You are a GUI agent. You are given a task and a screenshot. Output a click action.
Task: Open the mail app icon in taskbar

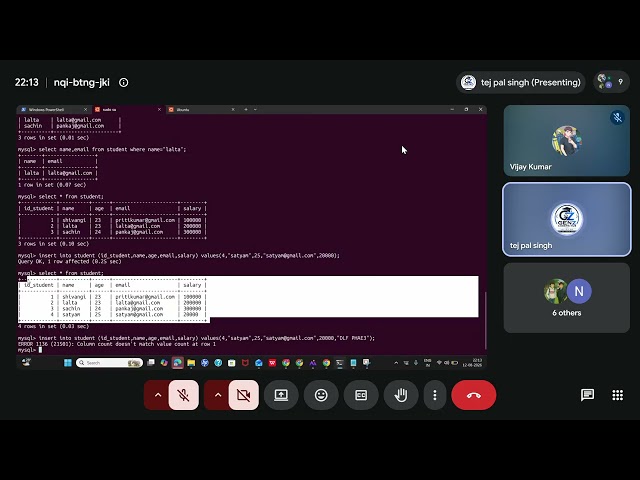[x=259, y=362]
